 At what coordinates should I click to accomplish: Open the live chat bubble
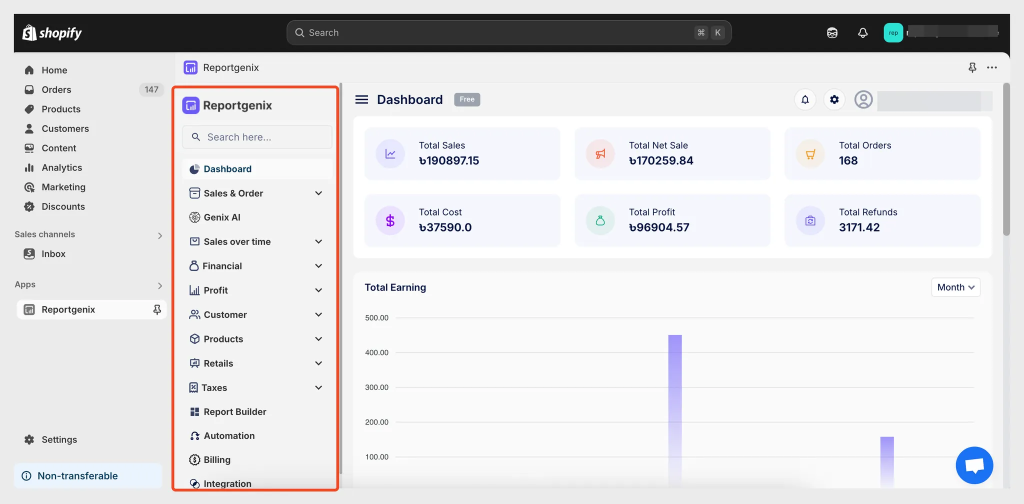974,465
